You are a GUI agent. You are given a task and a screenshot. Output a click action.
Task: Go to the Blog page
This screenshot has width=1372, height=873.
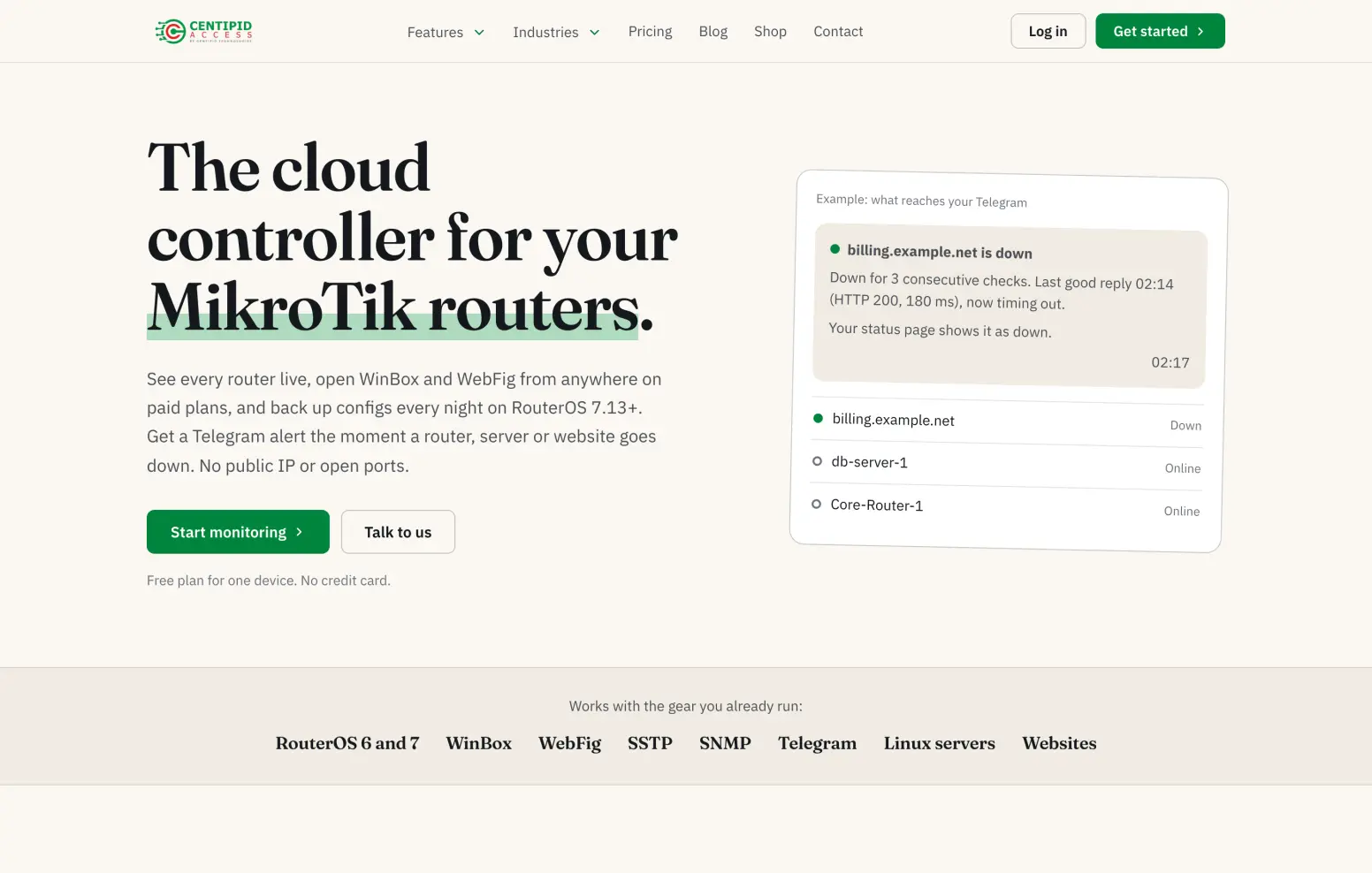click(713, 32)
